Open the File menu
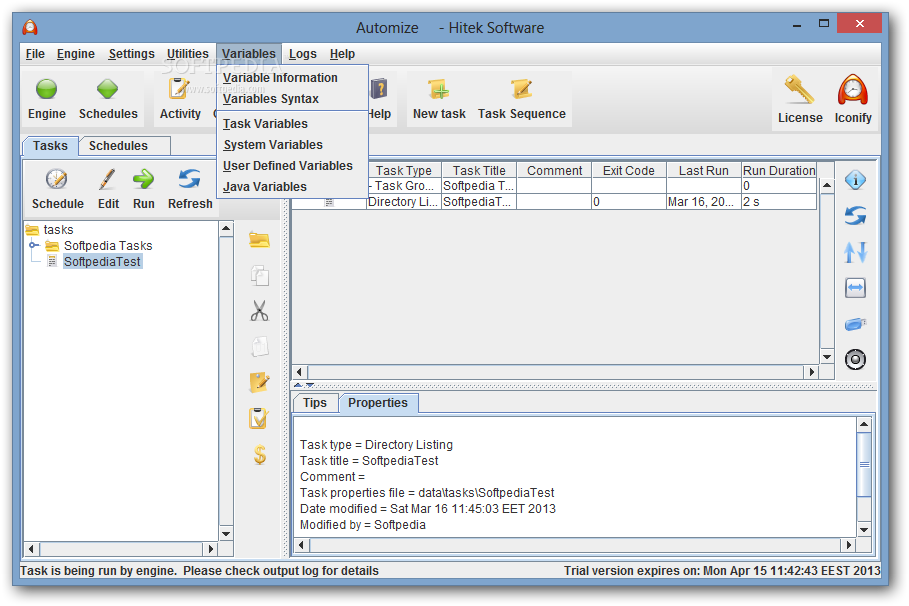The width and height of the screenshot is (909, 606). coord(35,54)
